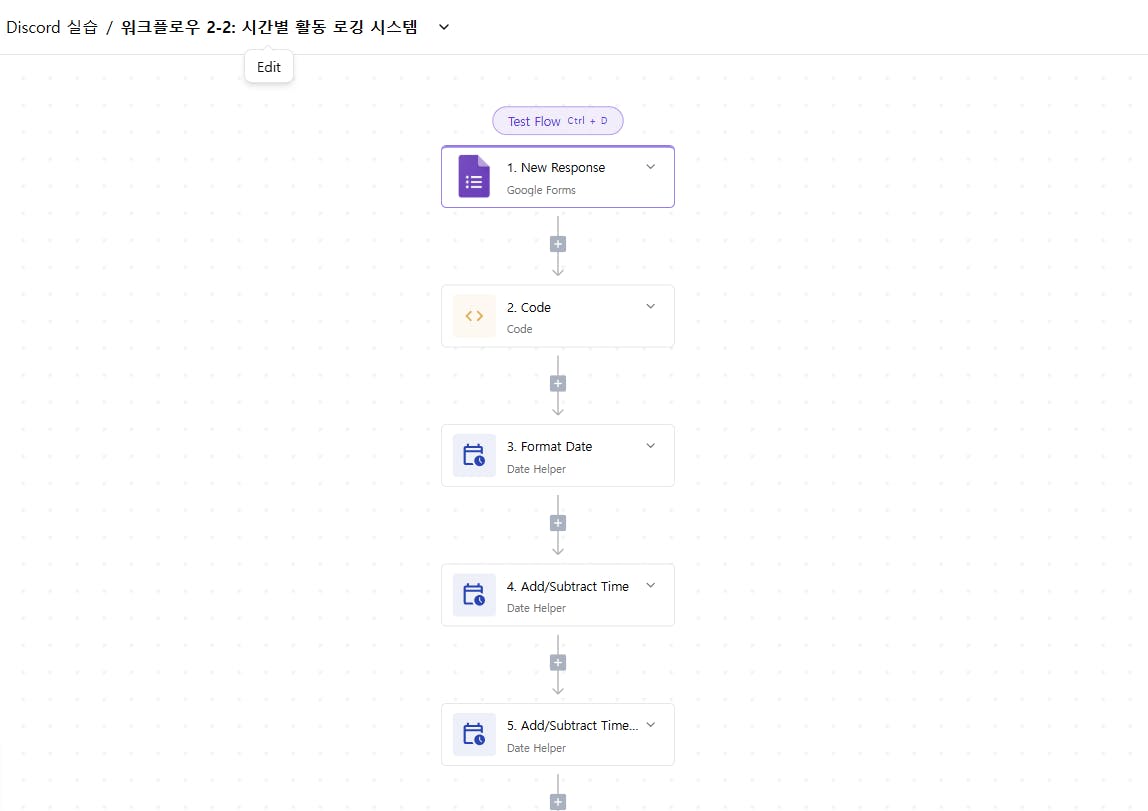Screen dimensions: 1148x811
Task: Open the second node card labeled Code
Action: (x=557, y=316)
